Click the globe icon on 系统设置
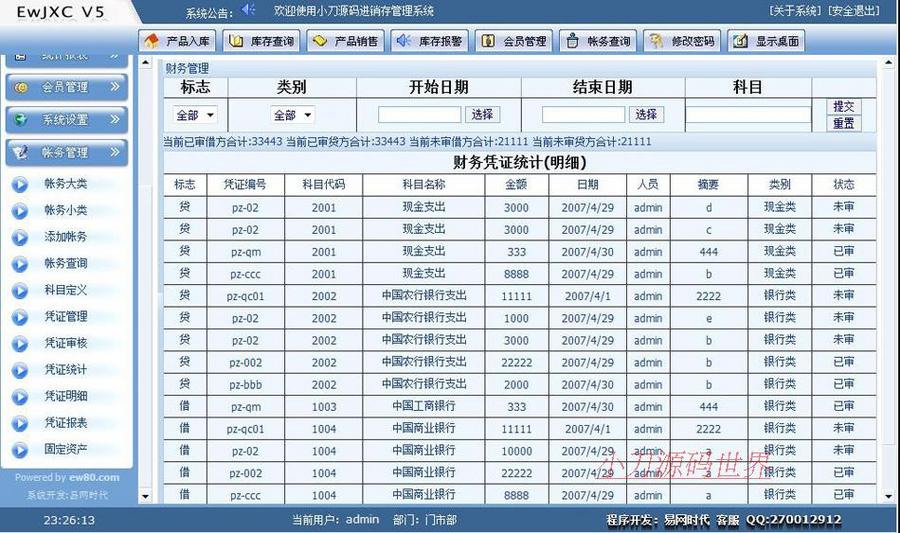 pos(21,119)
